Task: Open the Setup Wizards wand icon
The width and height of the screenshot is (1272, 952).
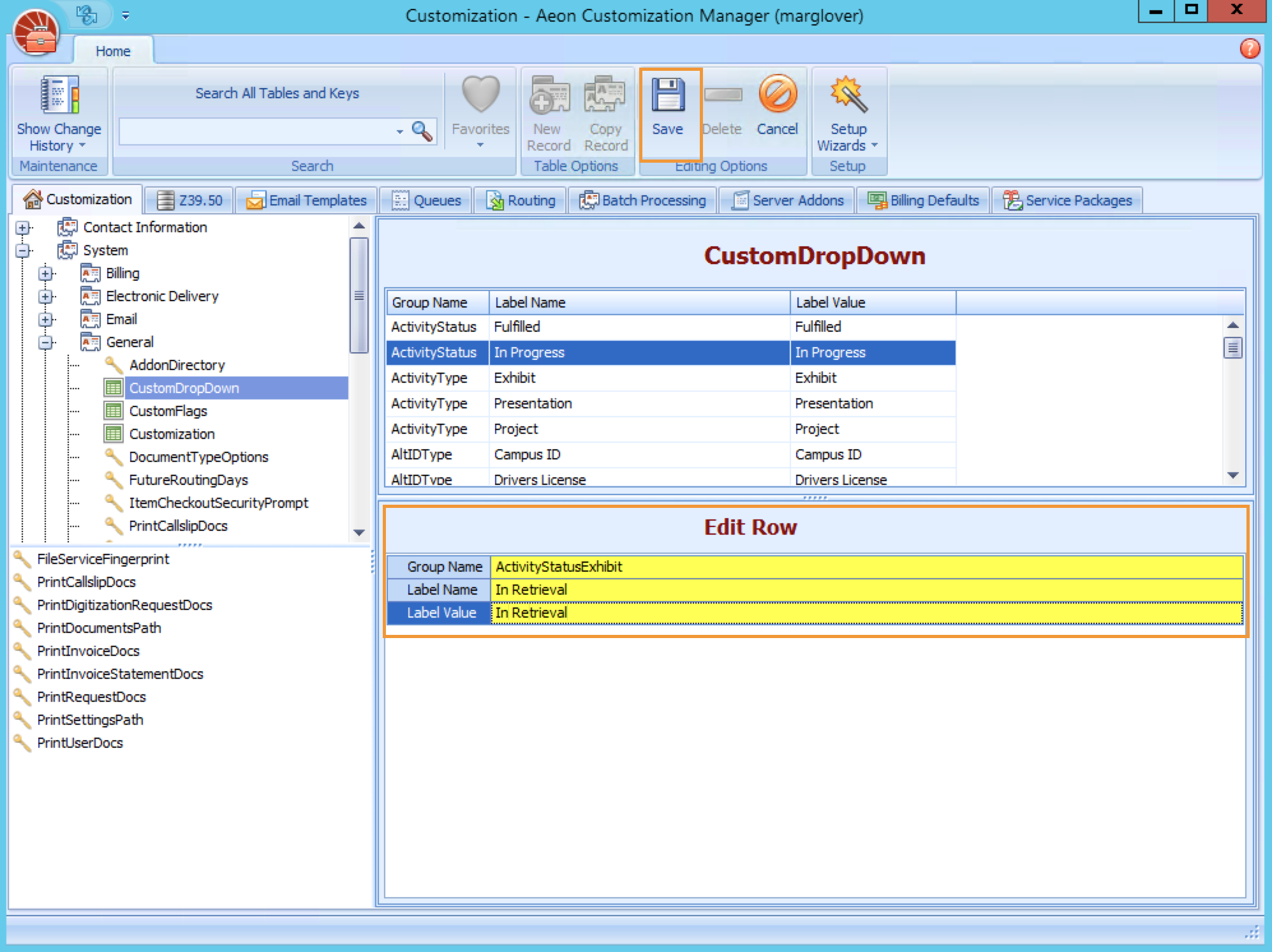Action: 848,94
